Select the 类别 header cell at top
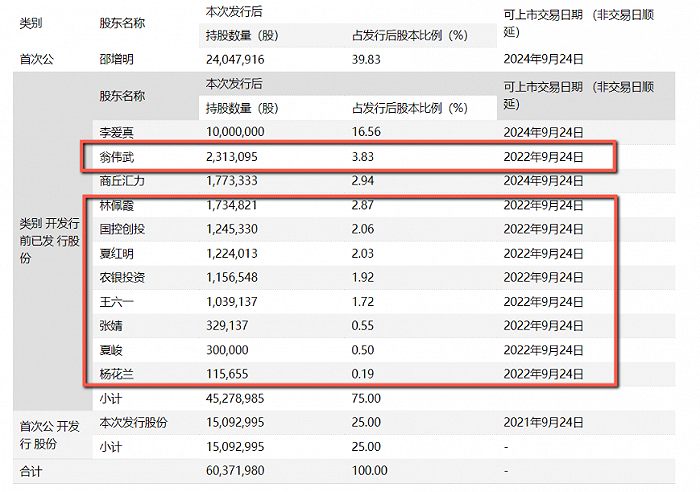The height and width of the screenshot is (492, 700). coord(31,23)
